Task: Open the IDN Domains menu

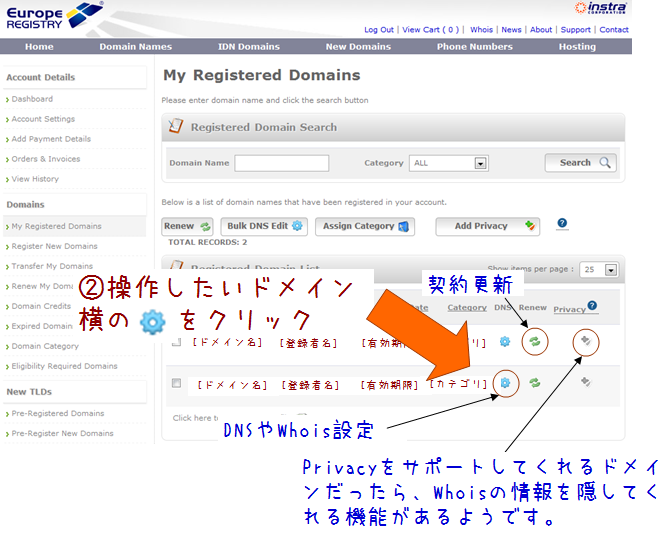Action: click(249, 47)
